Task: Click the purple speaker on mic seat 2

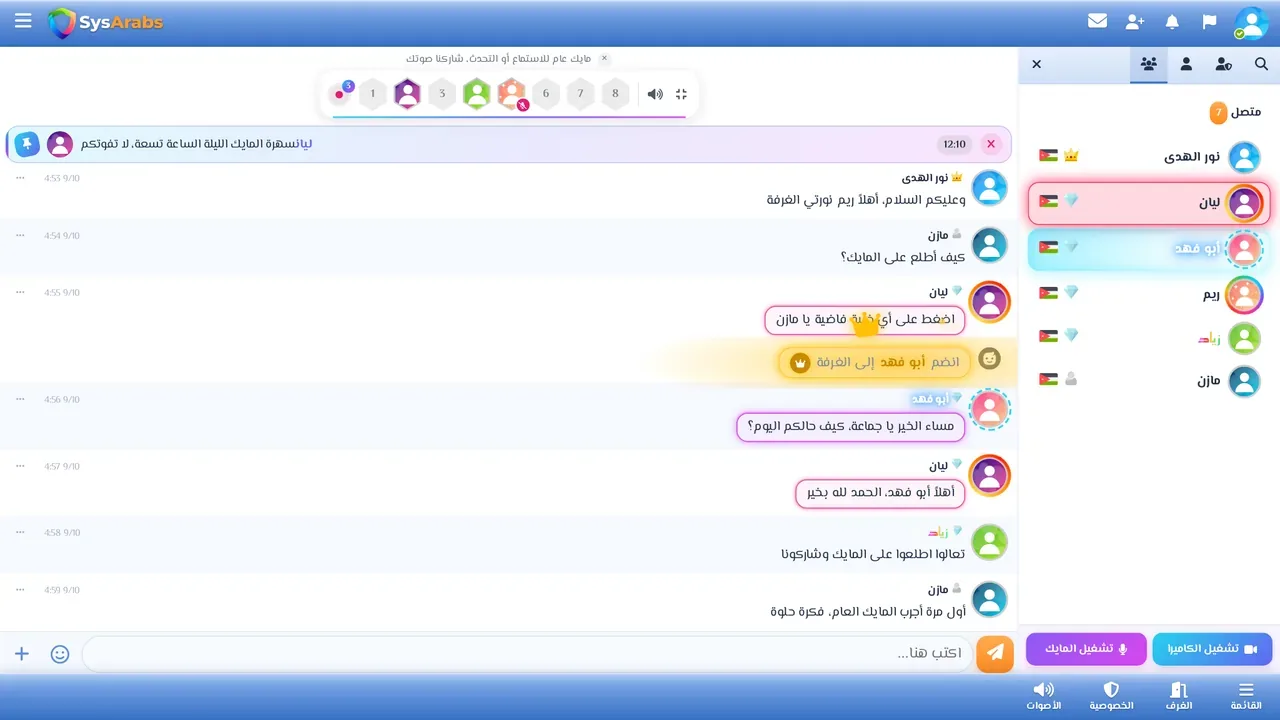Action: [x=407, y=94]
